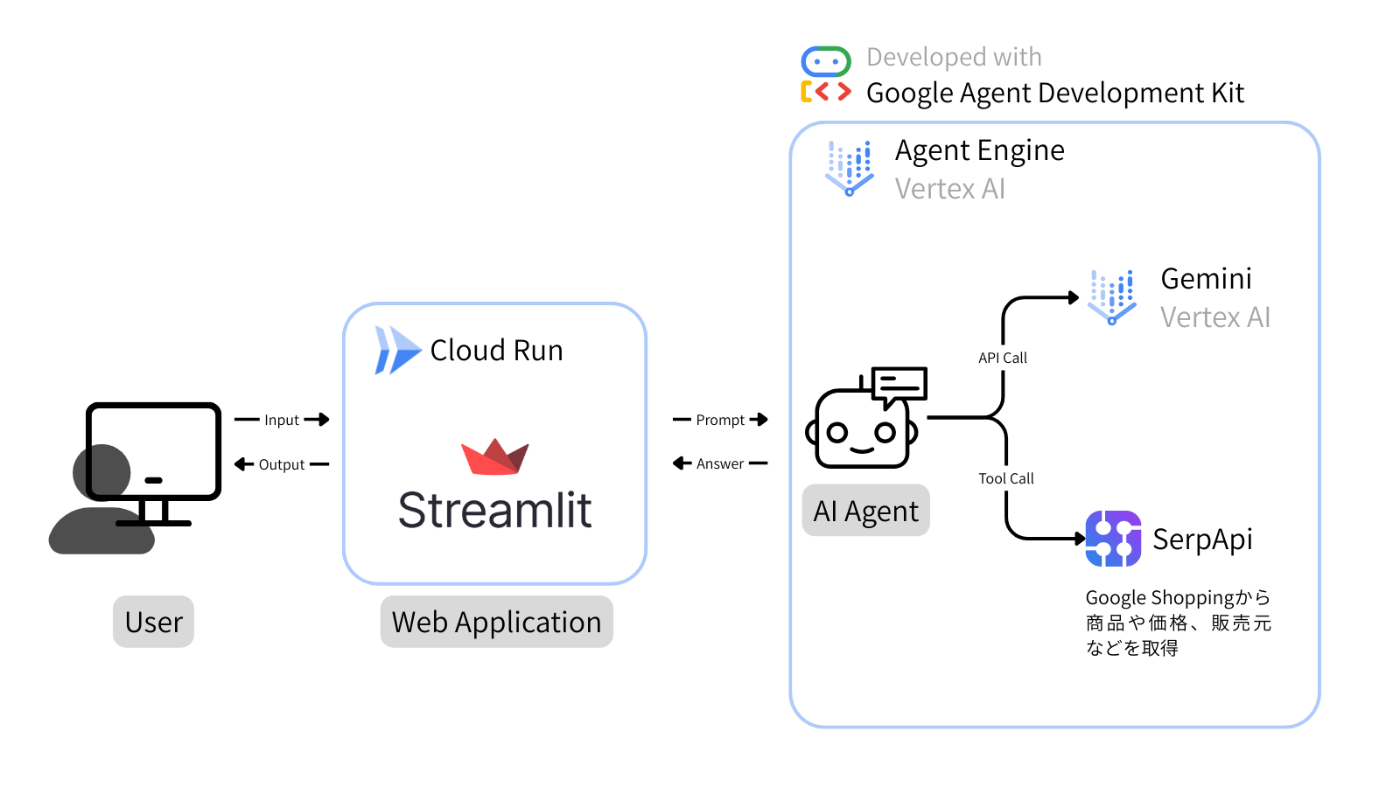
Task: Click "Vertex AI" under Gemini
Action: click(x=1215, y=317)
